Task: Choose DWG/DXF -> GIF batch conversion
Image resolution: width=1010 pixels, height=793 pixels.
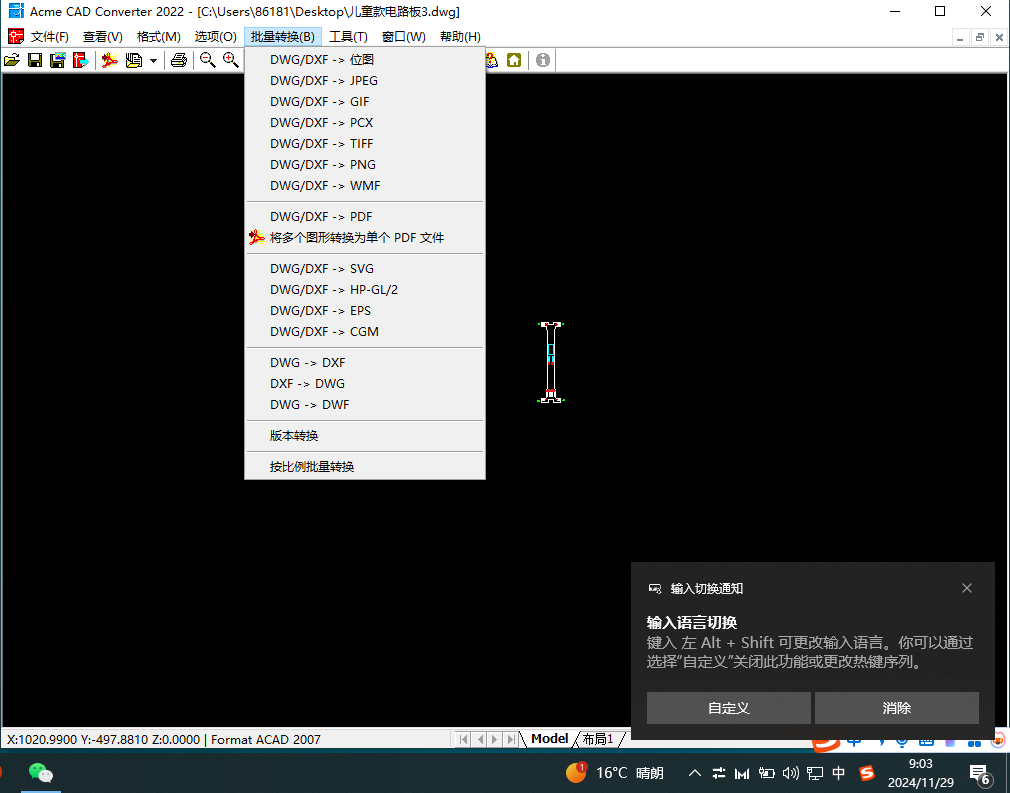Action: click(x=365, y=102)
